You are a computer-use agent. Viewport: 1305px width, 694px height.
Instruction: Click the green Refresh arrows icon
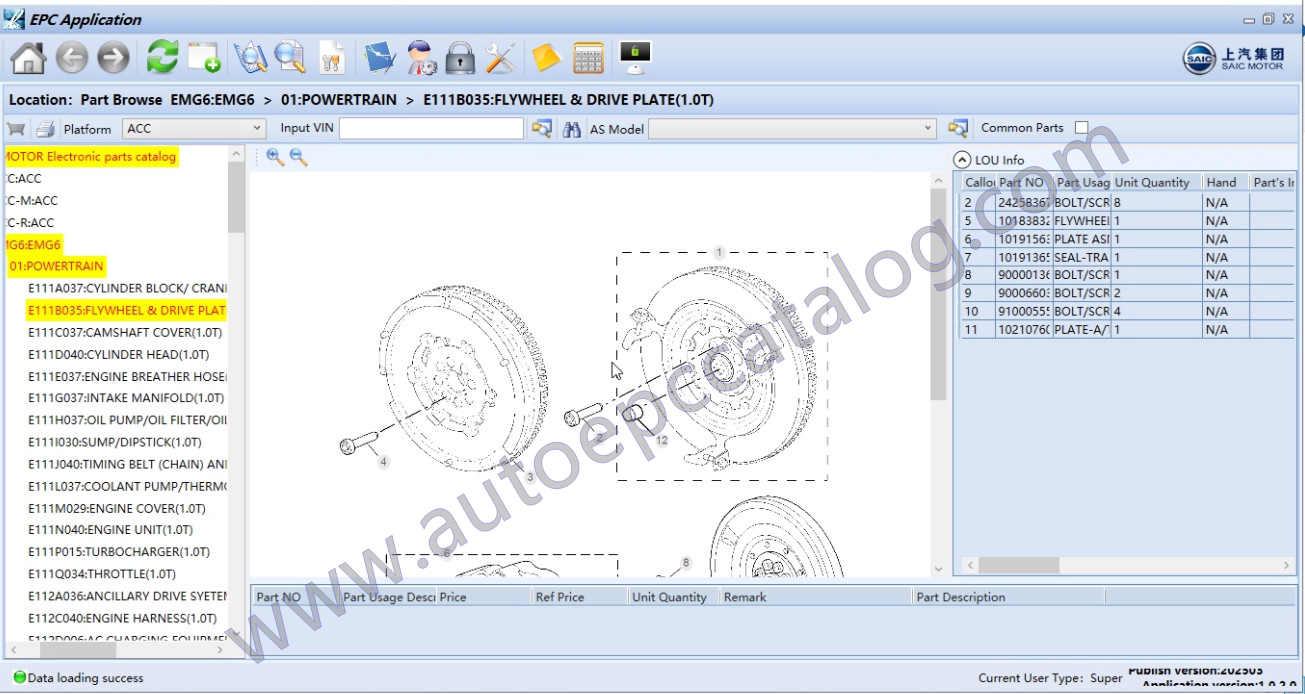(x=162, y=58)
